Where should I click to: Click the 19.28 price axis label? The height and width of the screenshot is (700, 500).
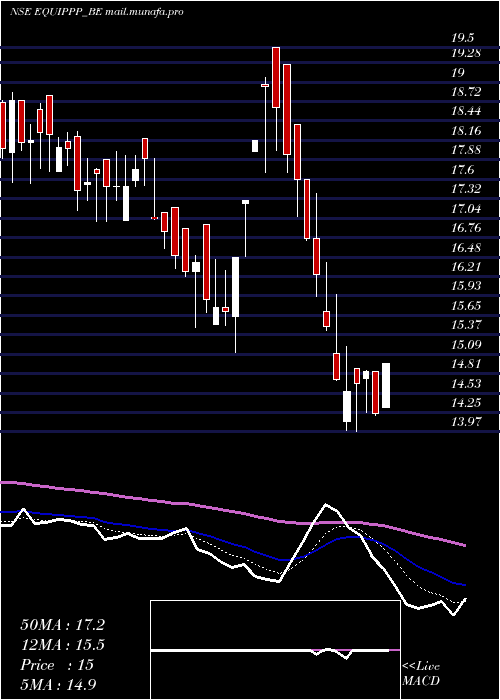point(466,53)
